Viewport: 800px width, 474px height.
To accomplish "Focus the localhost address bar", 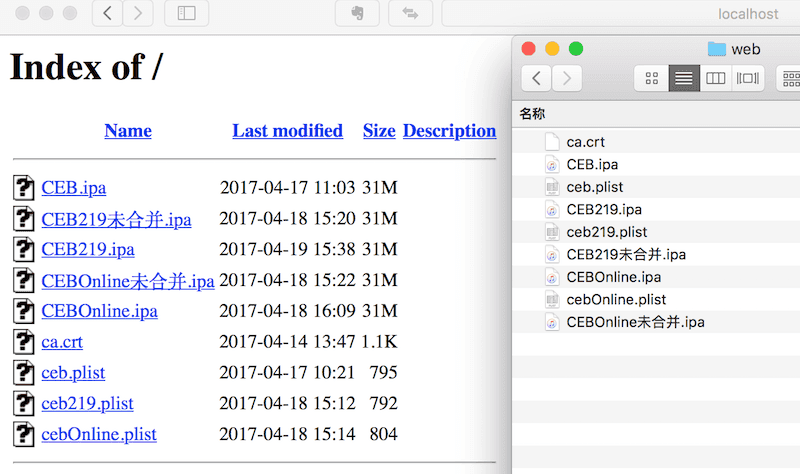I will click(620, 13).
